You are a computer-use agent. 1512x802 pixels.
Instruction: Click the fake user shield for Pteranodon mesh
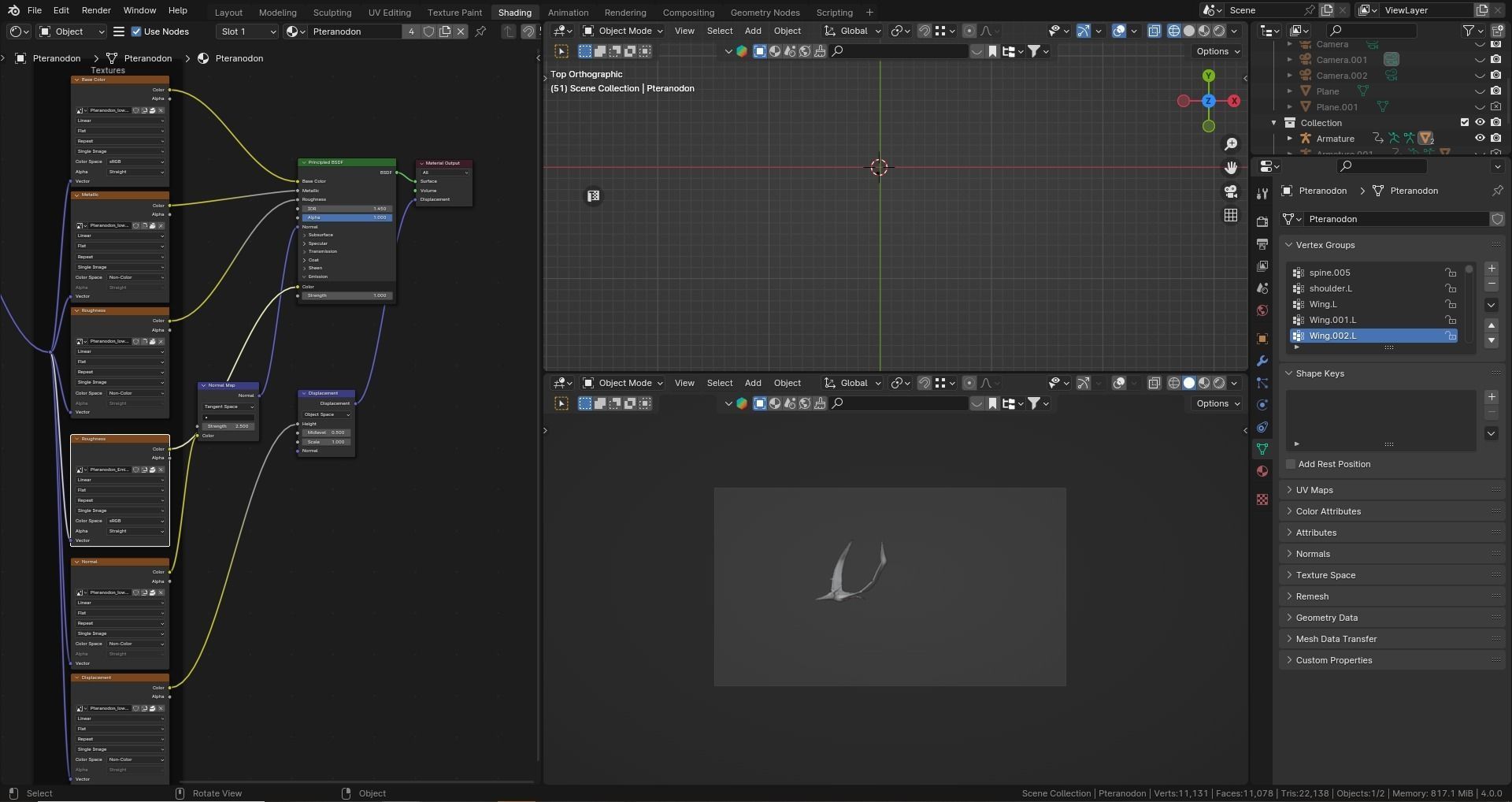pyautogui.click(x=1497, y=219)
